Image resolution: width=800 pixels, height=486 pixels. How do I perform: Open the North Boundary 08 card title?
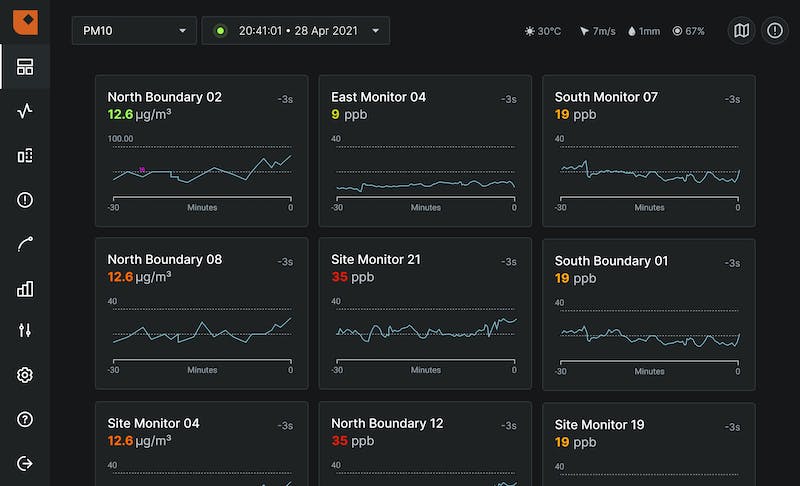(x=164, y=259)
